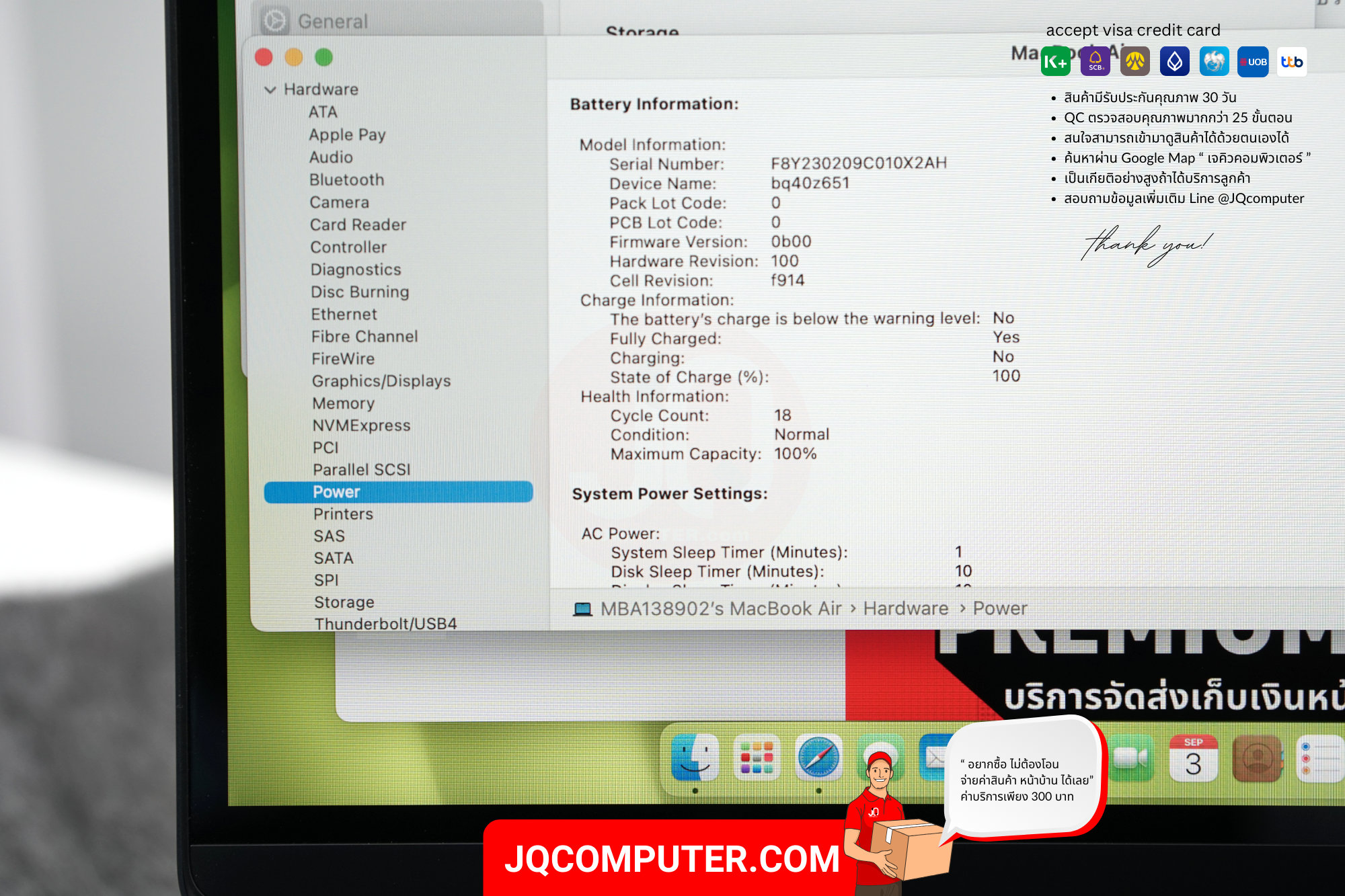Viewport: 1345px width, 896px height.
Task: Click the Condition value Normal
Action: (802, 434)
